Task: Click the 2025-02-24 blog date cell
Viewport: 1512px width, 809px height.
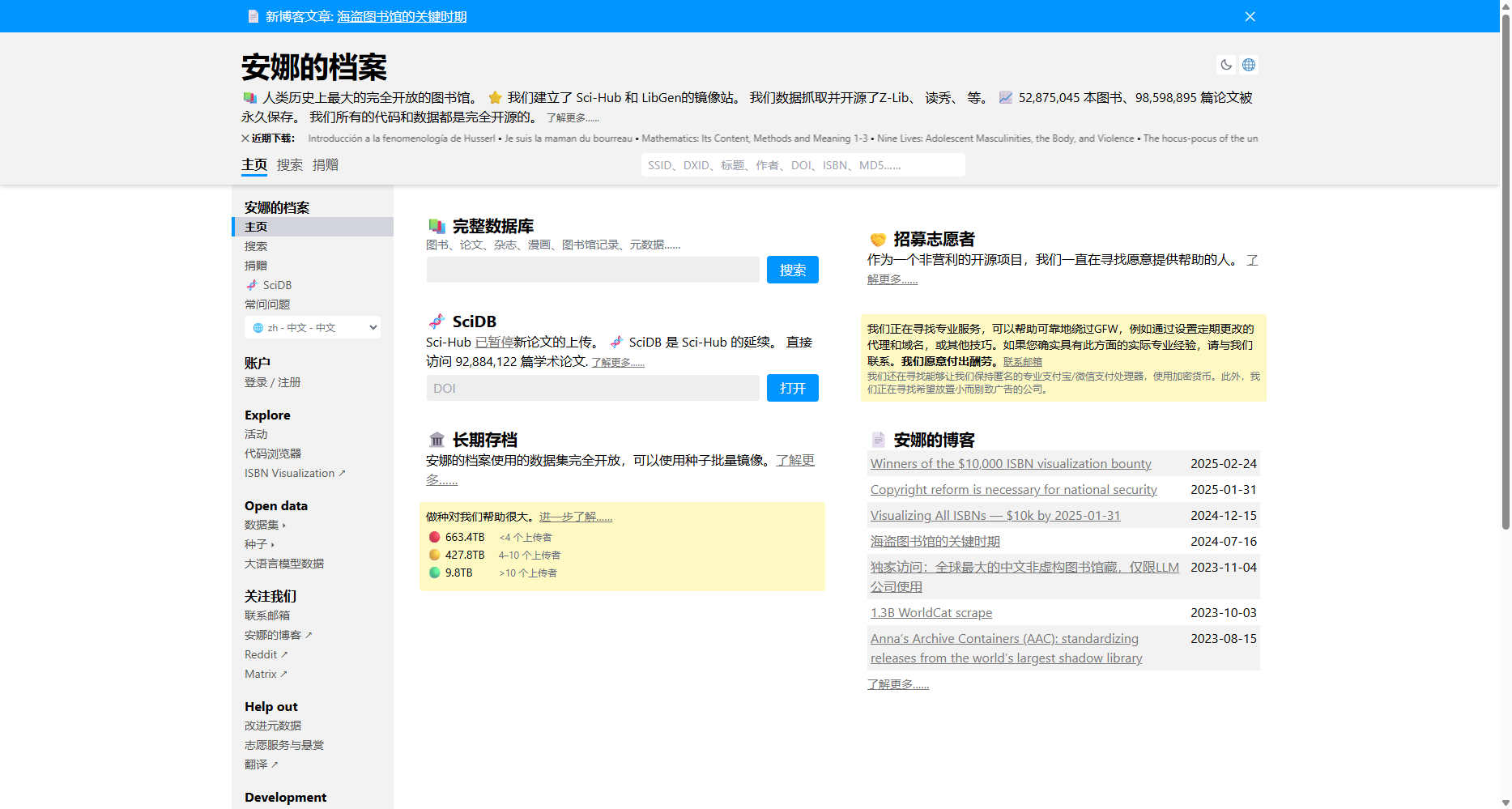Action: [x=1224, y=463]
